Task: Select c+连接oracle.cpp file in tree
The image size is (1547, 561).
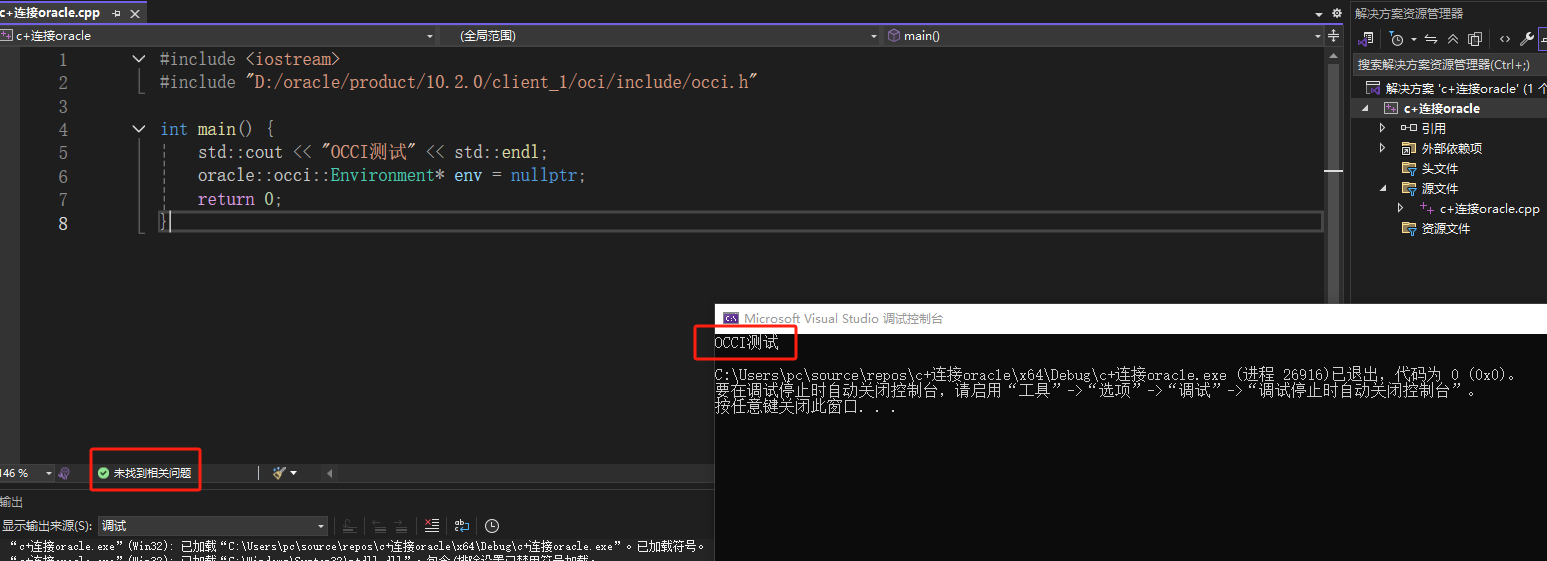Action: point(1489,208)
